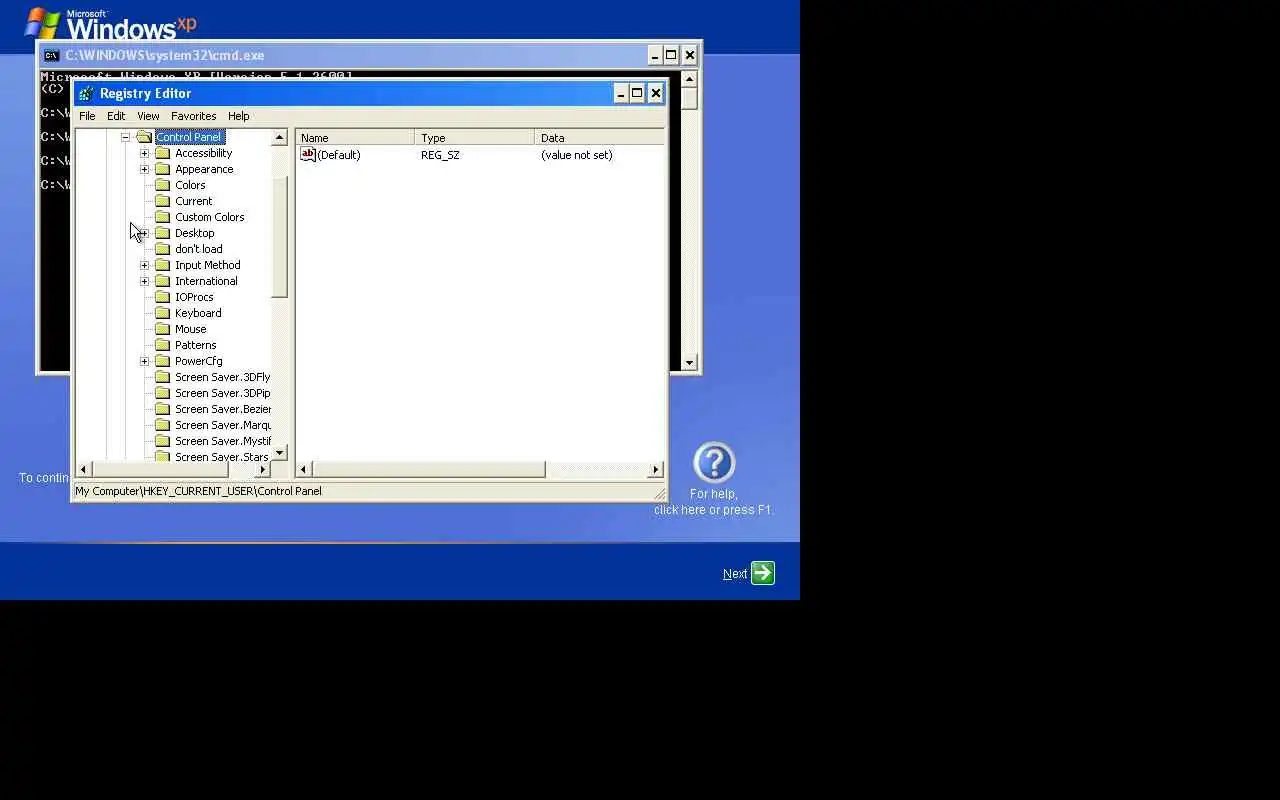This screenshot has width=1280, height=800.
Task: Click tree pane scroll down arrow
Action: (x=279, y=453)
